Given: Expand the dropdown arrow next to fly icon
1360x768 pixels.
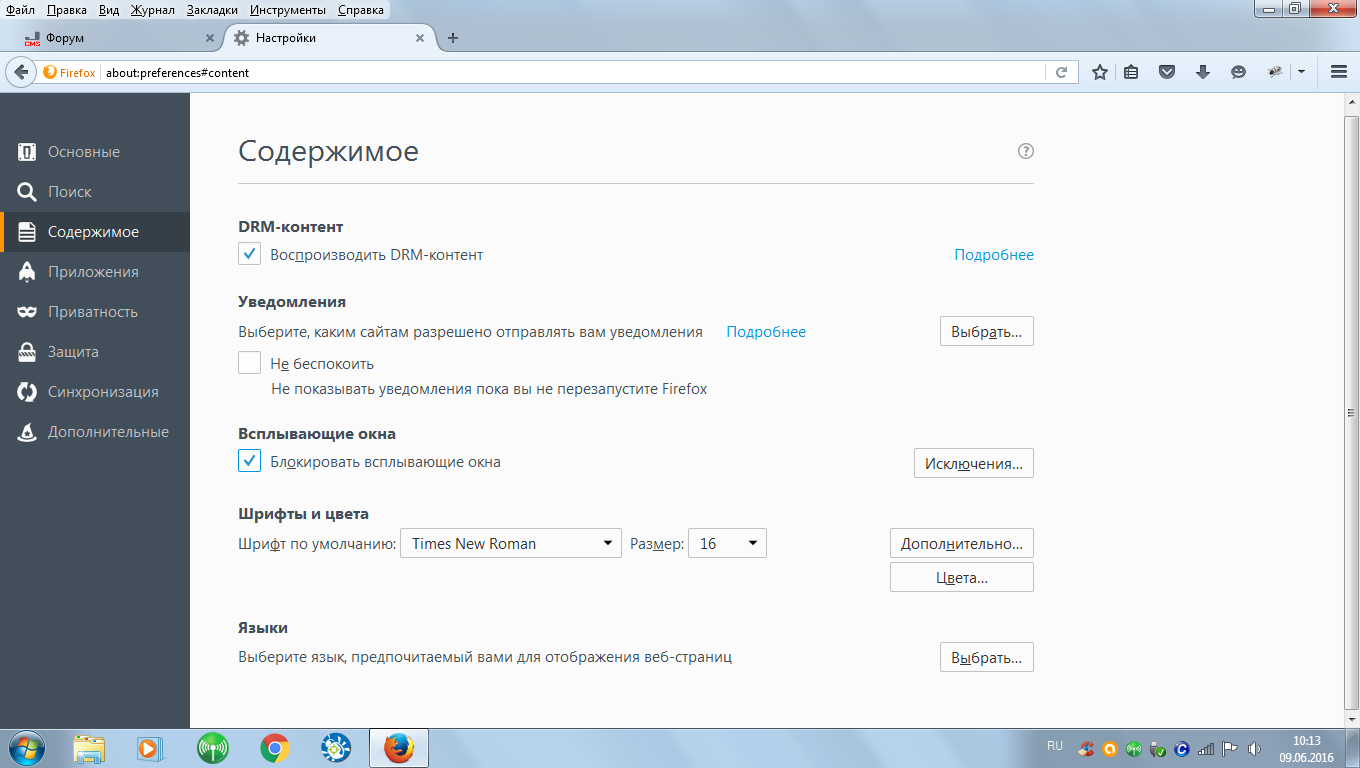Looking at the screenshot, I should click(x=1301, y=72).
